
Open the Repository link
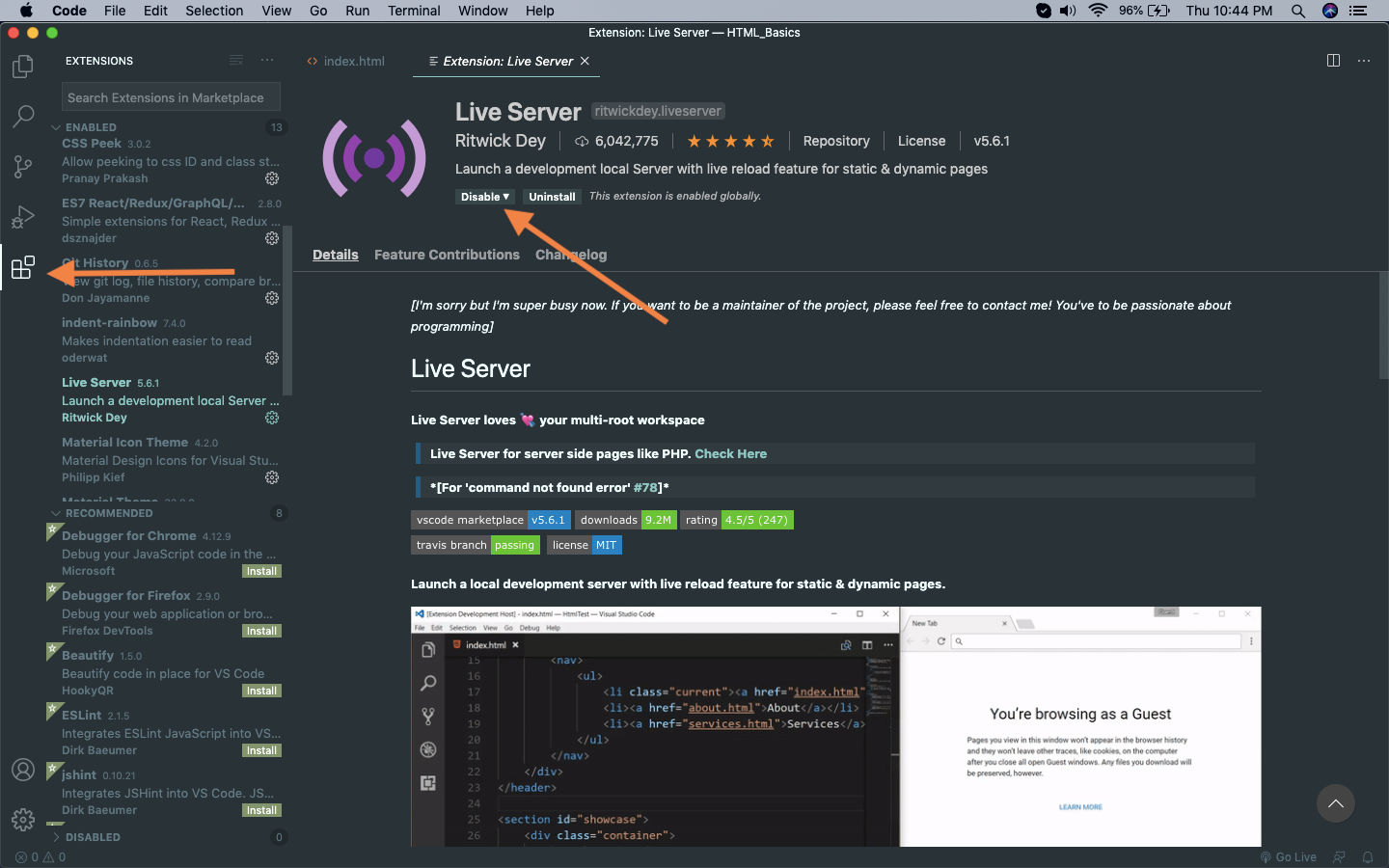click(836, 141)
